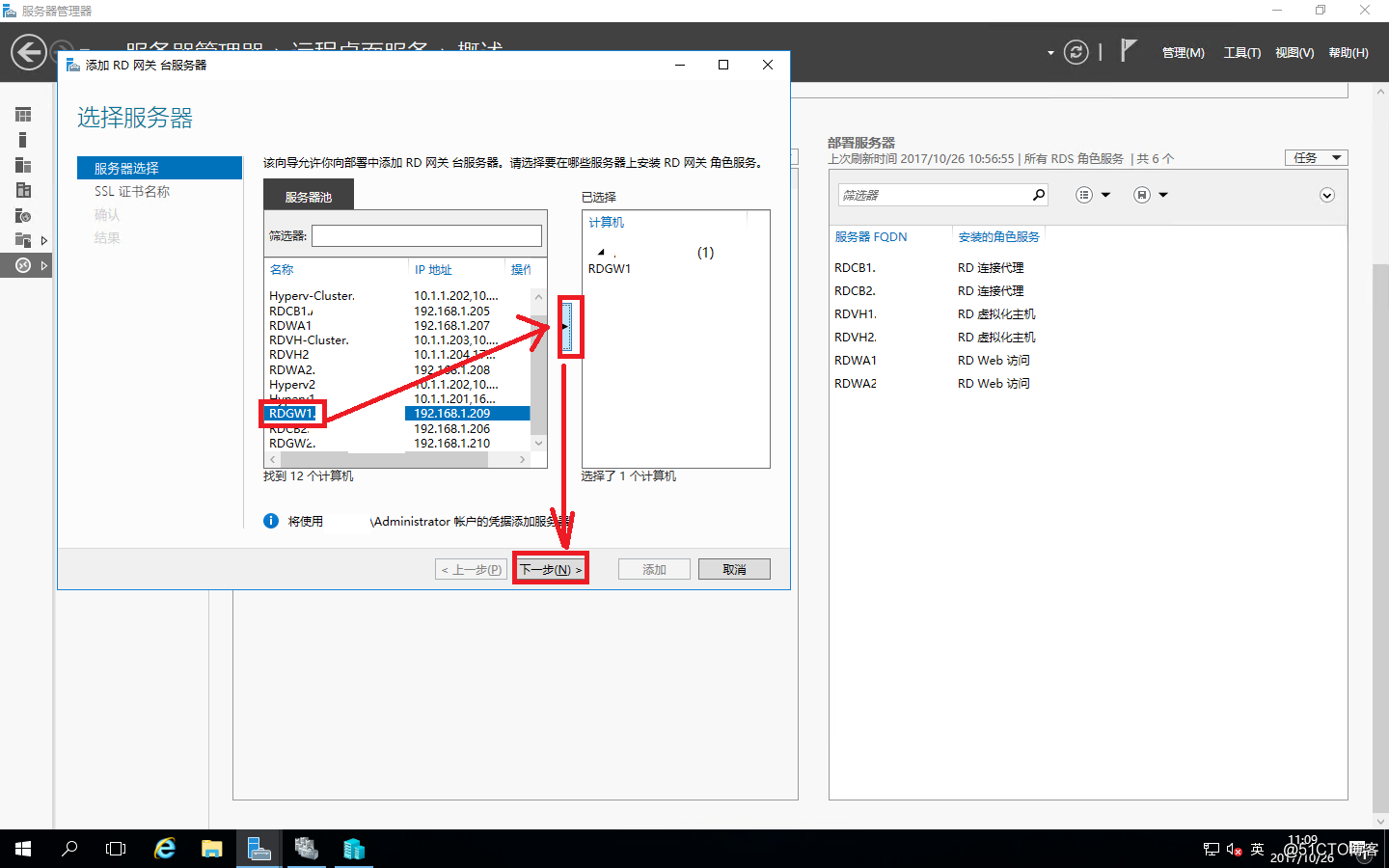Image resolution: width=1389 pixels, height=868 pixels.
Task: Click the 下一步(N) button
Action: pyautogui.click(x=551, y=569)
